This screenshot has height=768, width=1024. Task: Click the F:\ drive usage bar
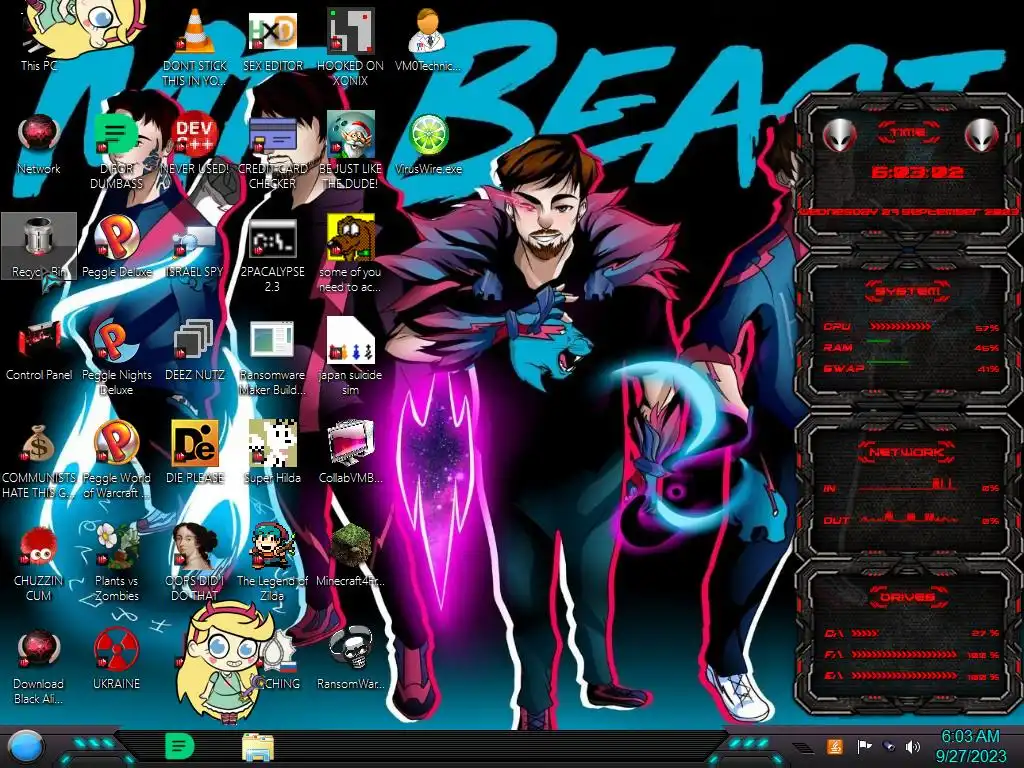905,654
